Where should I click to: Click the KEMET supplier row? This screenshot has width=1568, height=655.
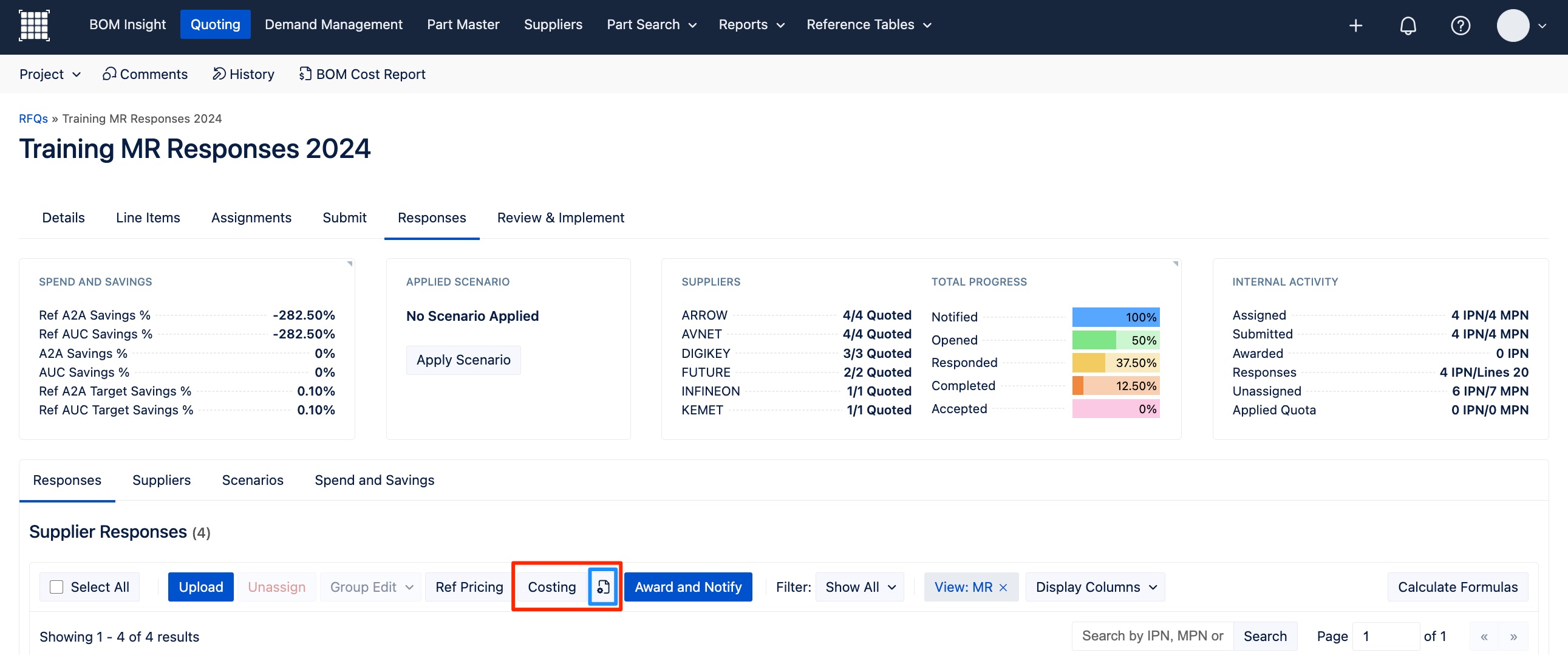pos(796,410)
